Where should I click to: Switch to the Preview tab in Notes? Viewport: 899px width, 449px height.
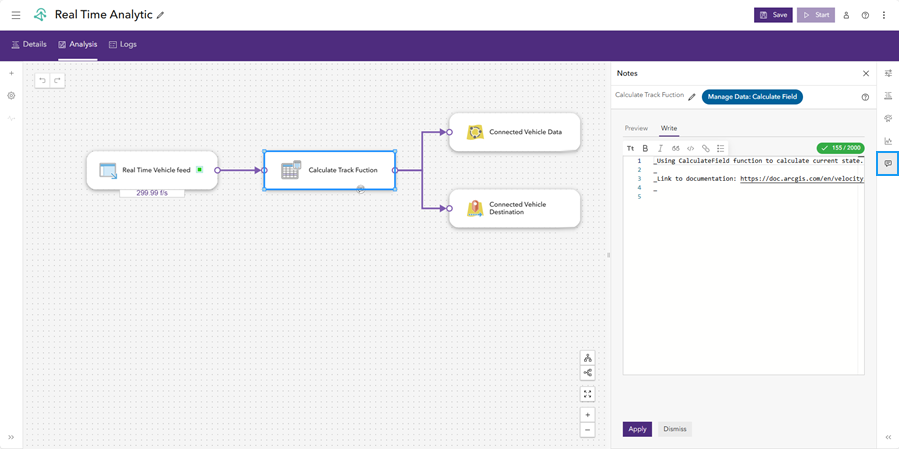636,128
